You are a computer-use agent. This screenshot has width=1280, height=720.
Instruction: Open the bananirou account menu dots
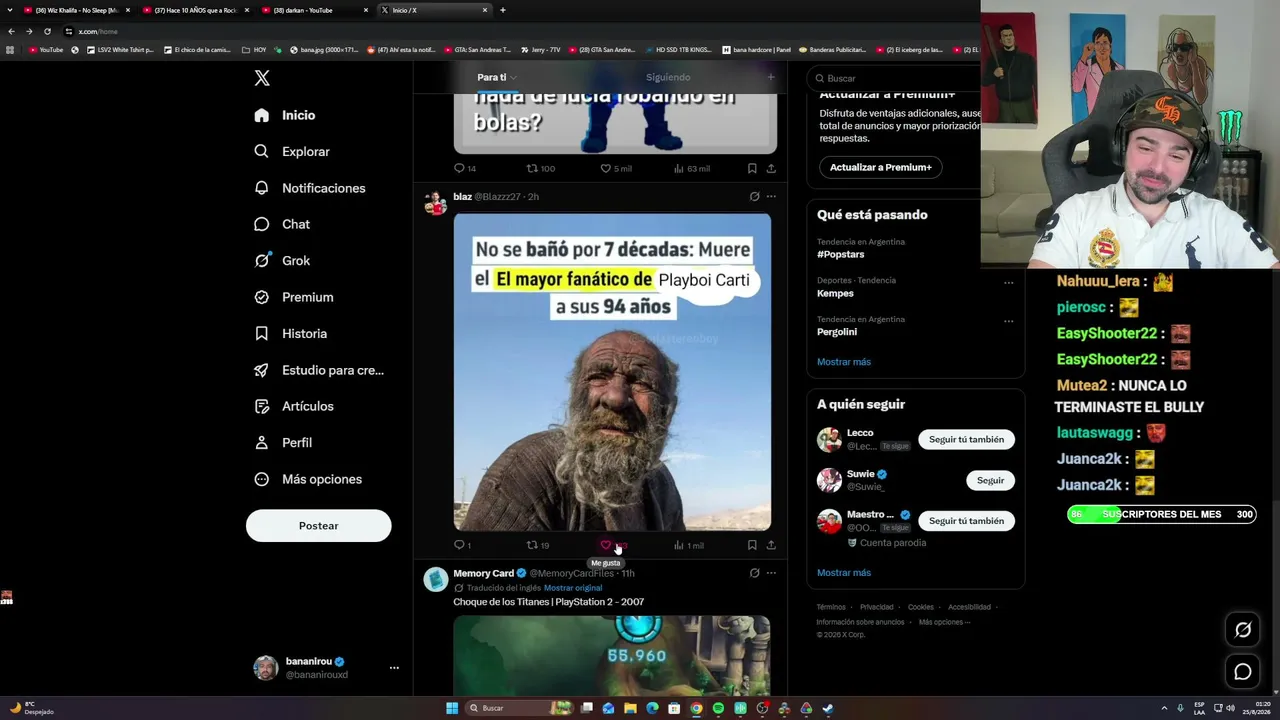click(x=394, y=668)
